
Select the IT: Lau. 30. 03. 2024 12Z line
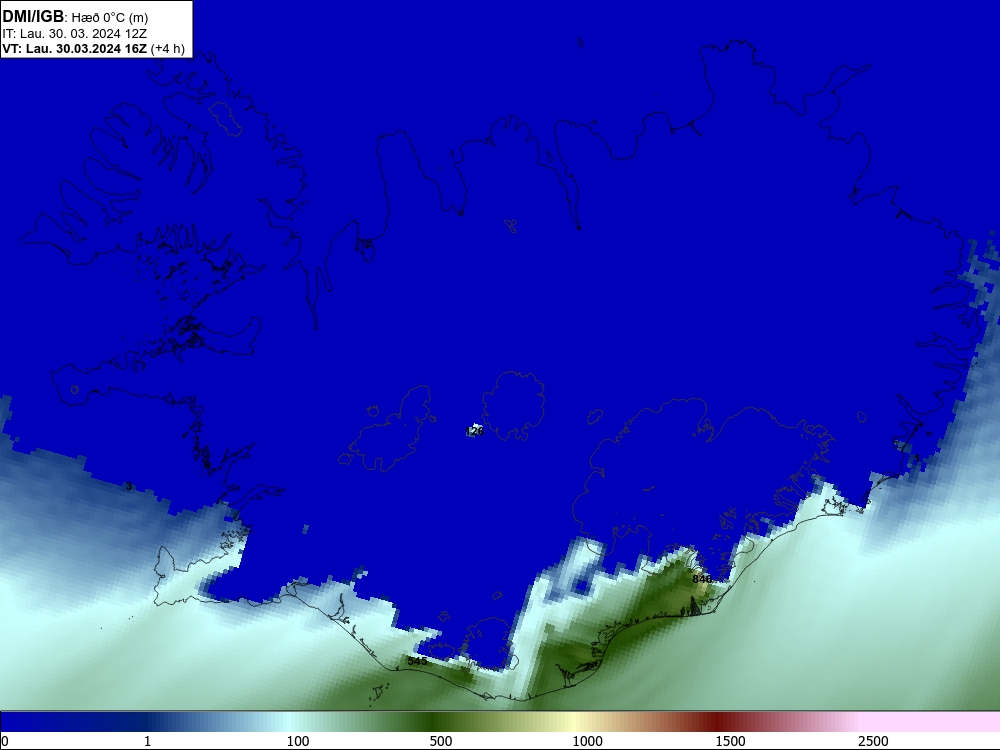point(74,34)
